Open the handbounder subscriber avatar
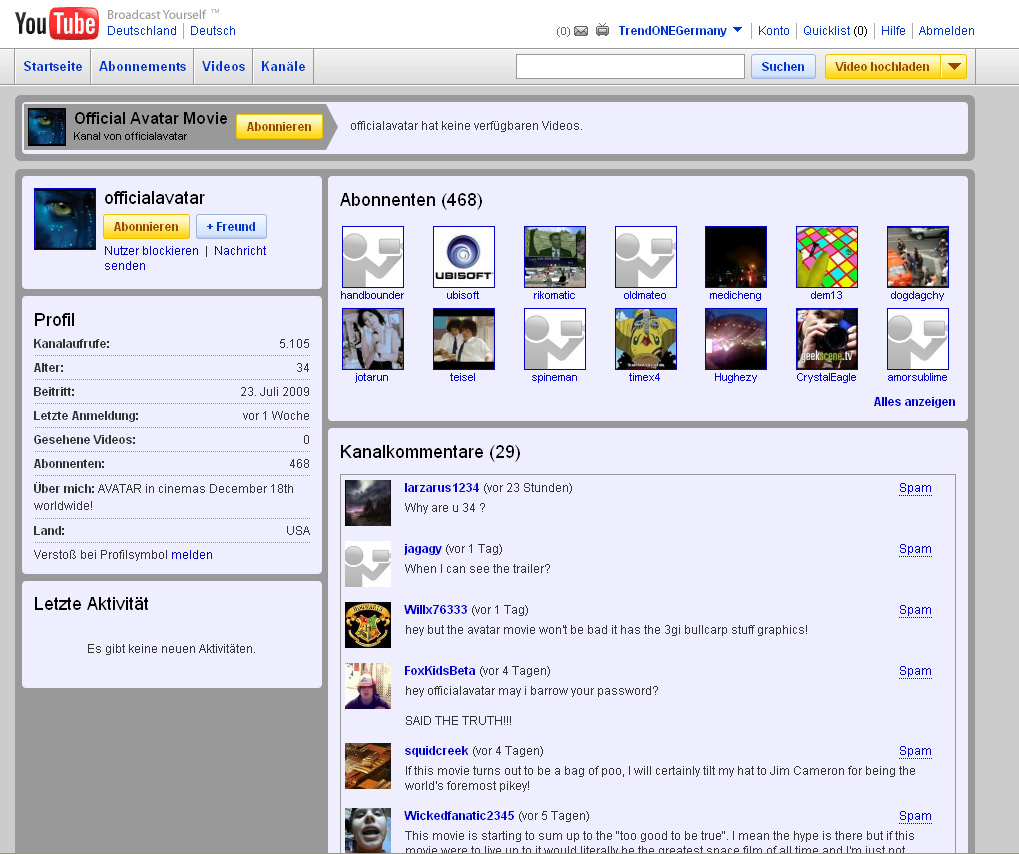 click(373, 257)
